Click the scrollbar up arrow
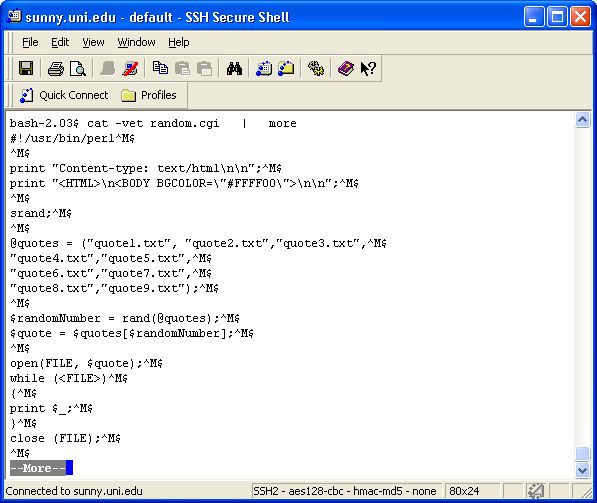This screenshot has width=597, height=503. point(583,120)
